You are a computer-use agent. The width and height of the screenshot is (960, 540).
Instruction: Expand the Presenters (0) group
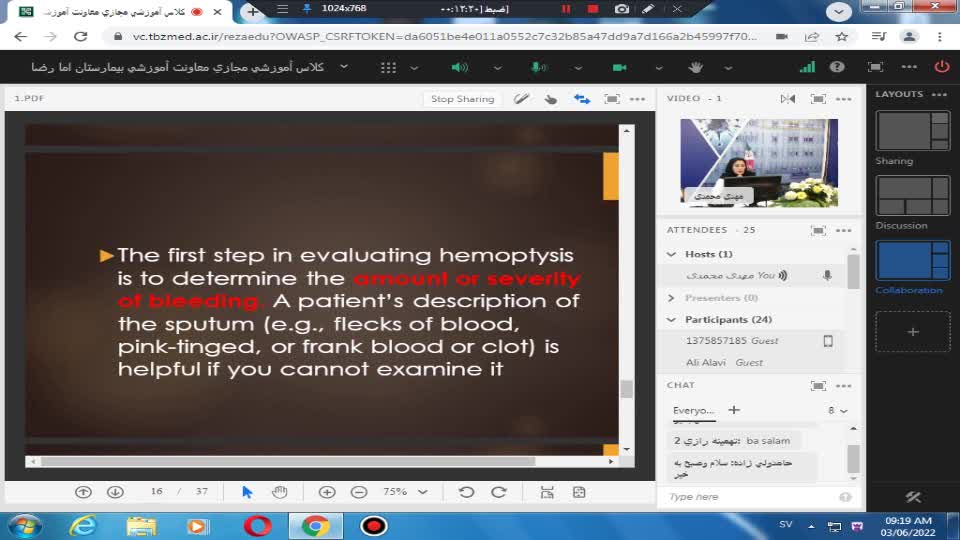pos(672,298)
